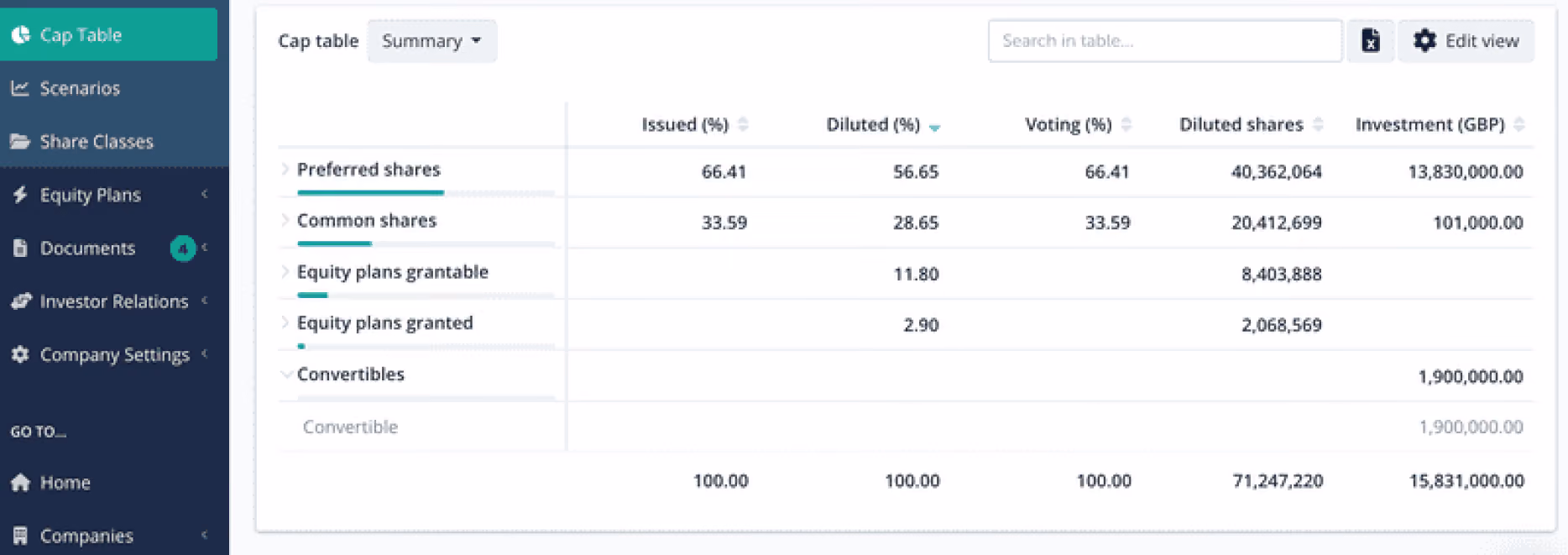Viewport: 1568px width, 555px height.
Task: Click the Equity Plans lightning icon
Action: (x=20, y=195)
